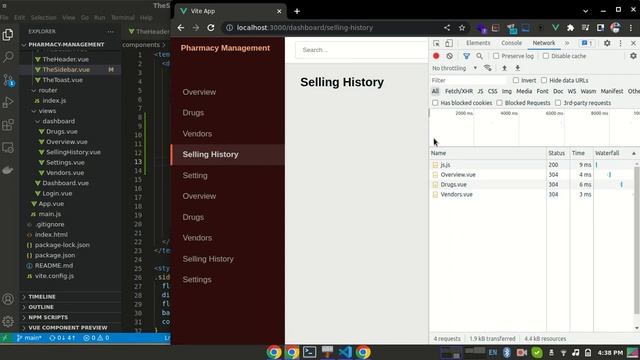Switch to the Elements tab

tap(478, 43)
